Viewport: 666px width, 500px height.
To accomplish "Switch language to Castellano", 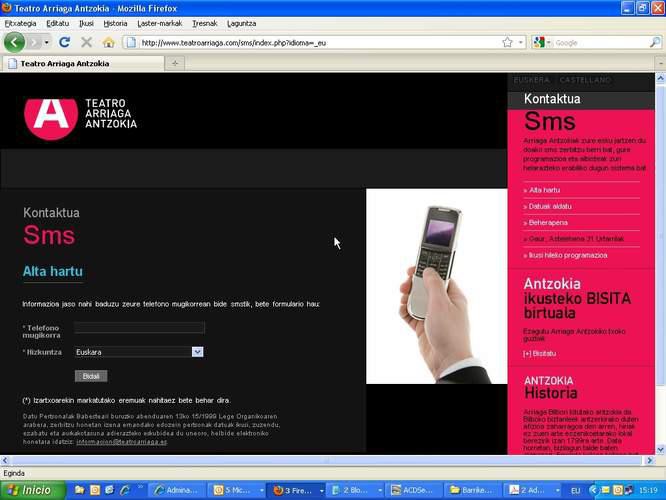I will coord(585,80).
